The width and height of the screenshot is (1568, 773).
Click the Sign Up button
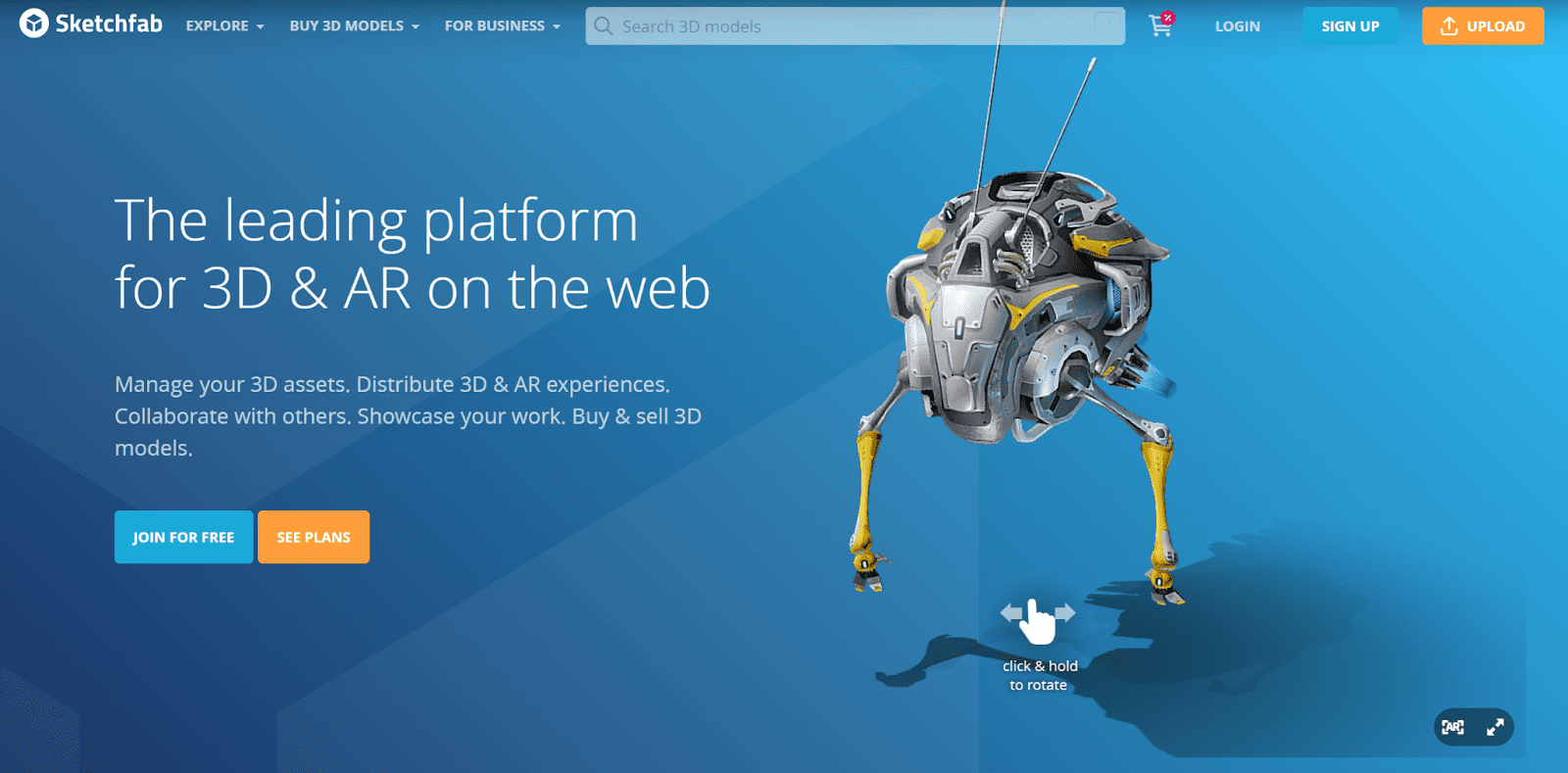[x=1350, y=26]
